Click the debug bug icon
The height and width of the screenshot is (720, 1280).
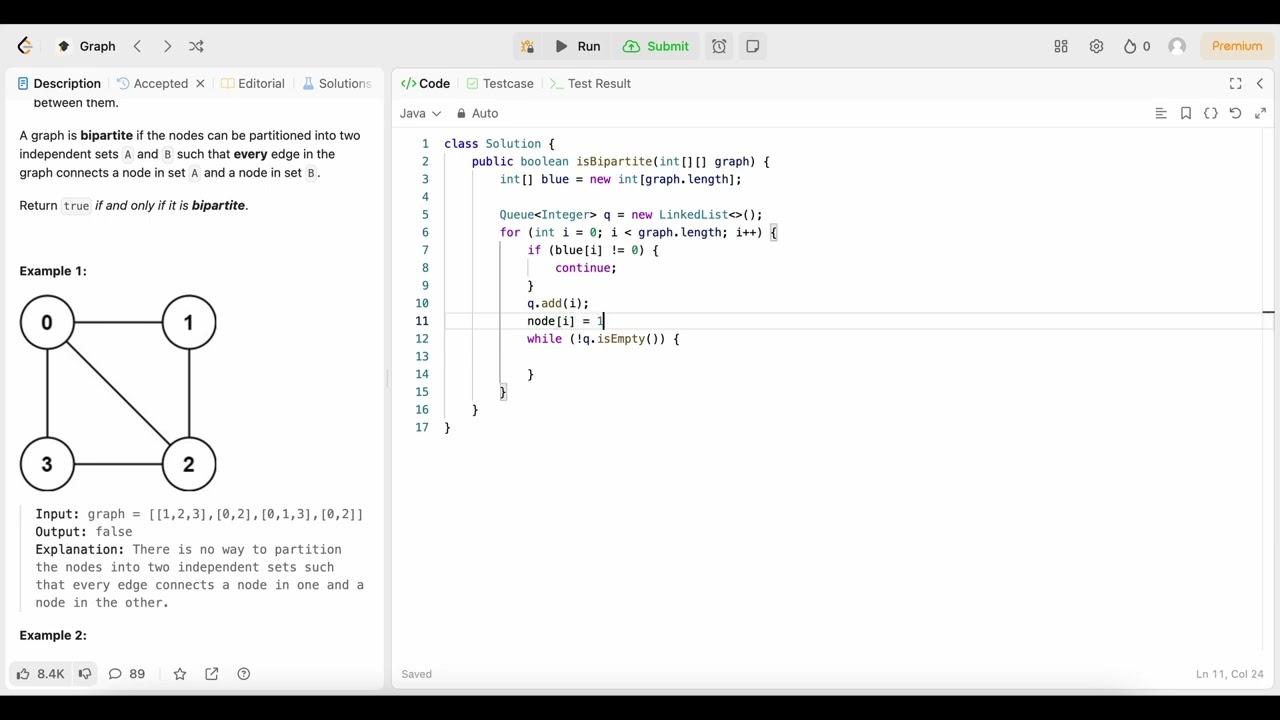pos(527,46)
